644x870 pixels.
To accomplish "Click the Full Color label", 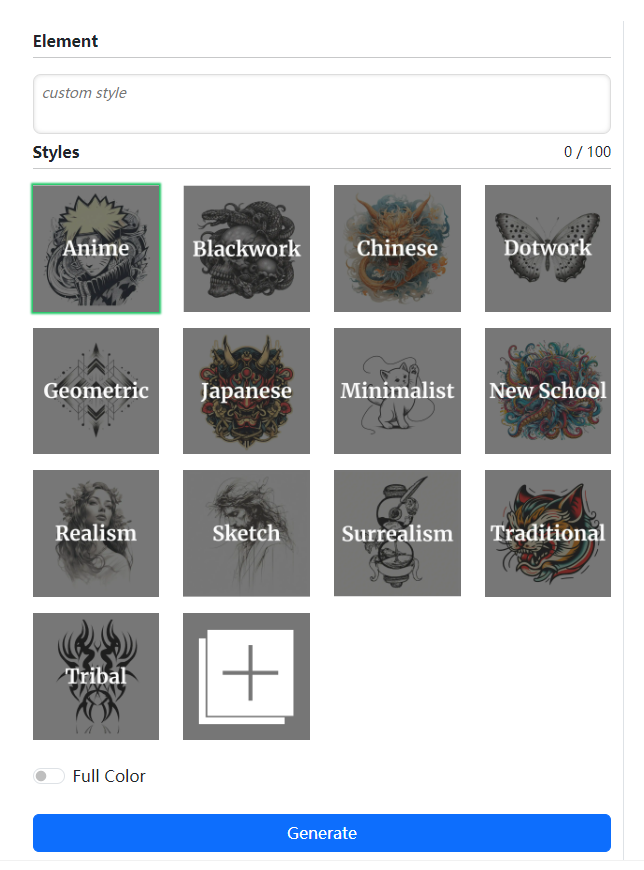I will point(109,776).
